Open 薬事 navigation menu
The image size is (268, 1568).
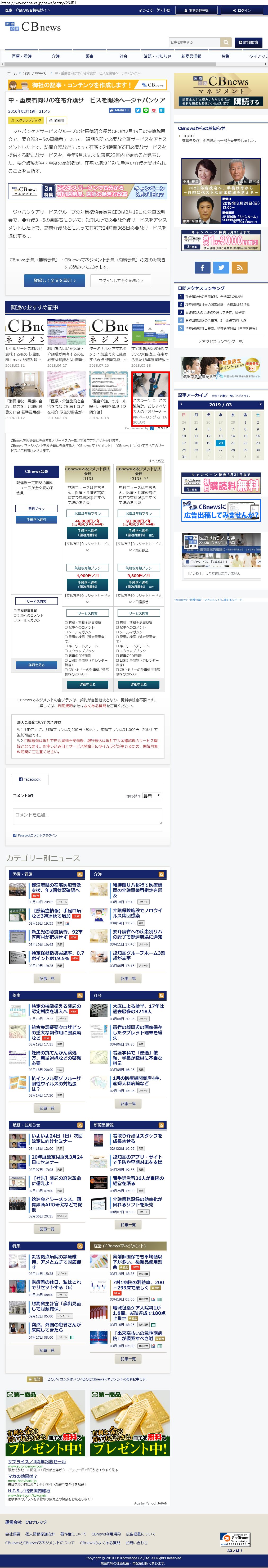pyautogui.click(x=90, y=56)
